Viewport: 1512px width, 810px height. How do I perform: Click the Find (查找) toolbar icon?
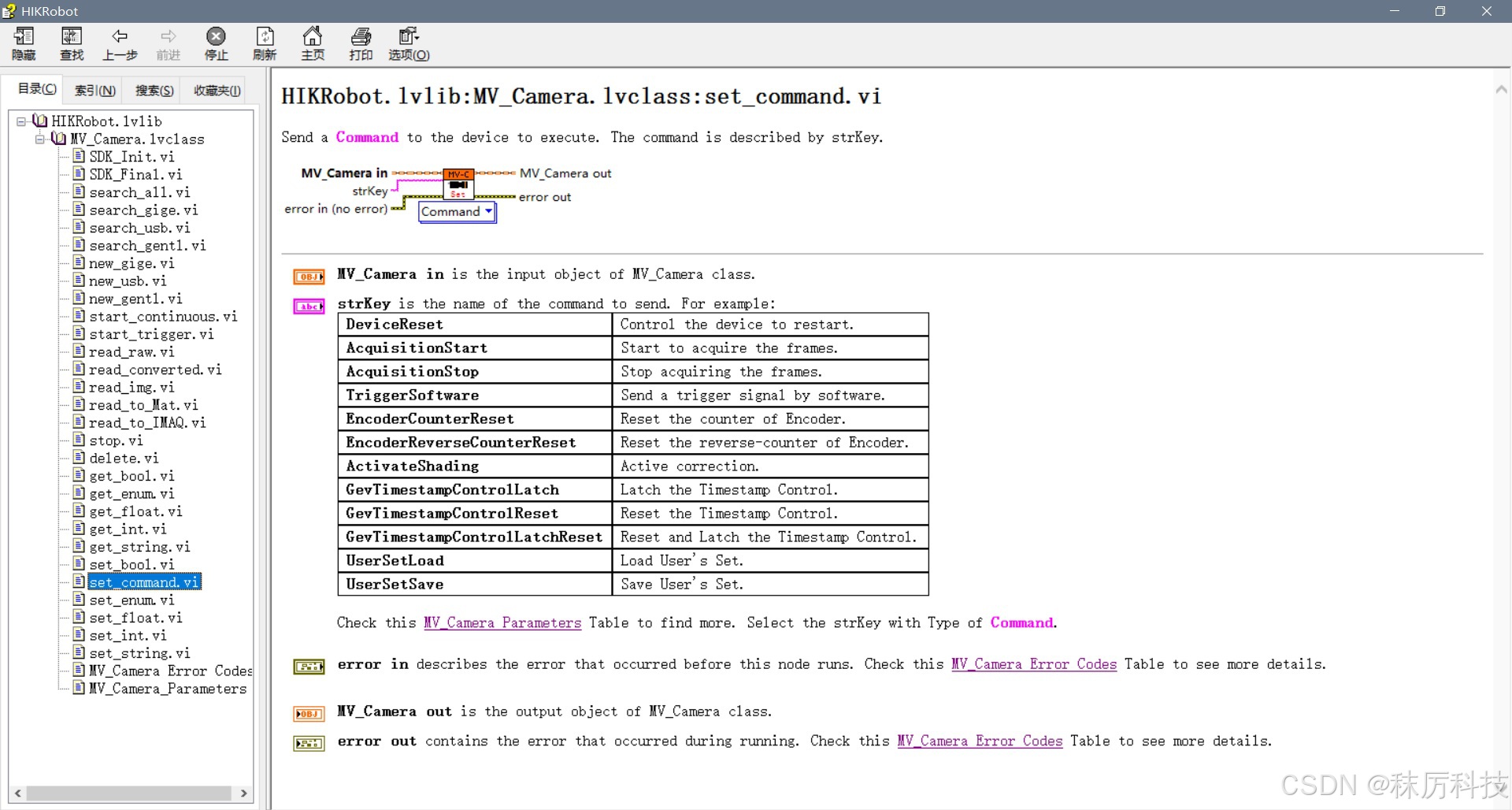(x=72, y=44)
